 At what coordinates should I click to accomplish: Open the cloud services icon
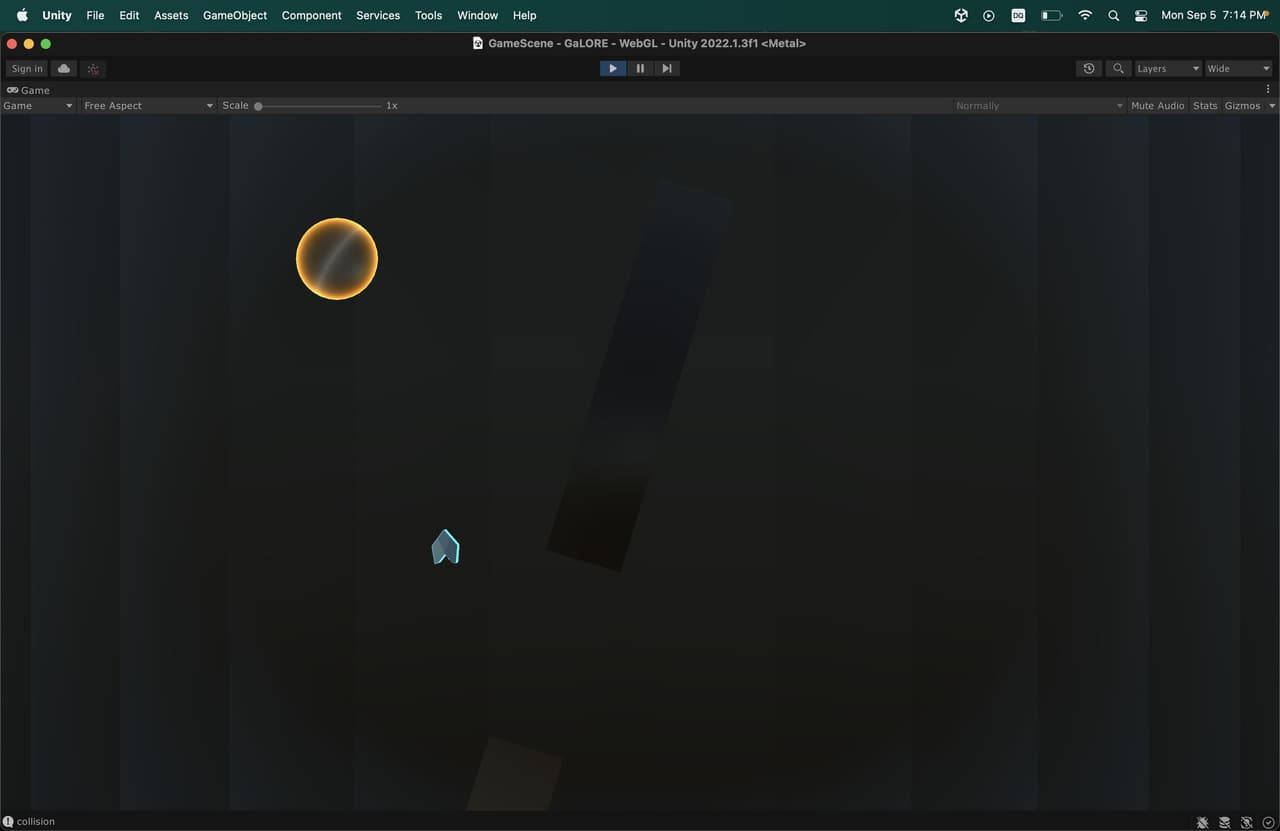pos(64,68)
